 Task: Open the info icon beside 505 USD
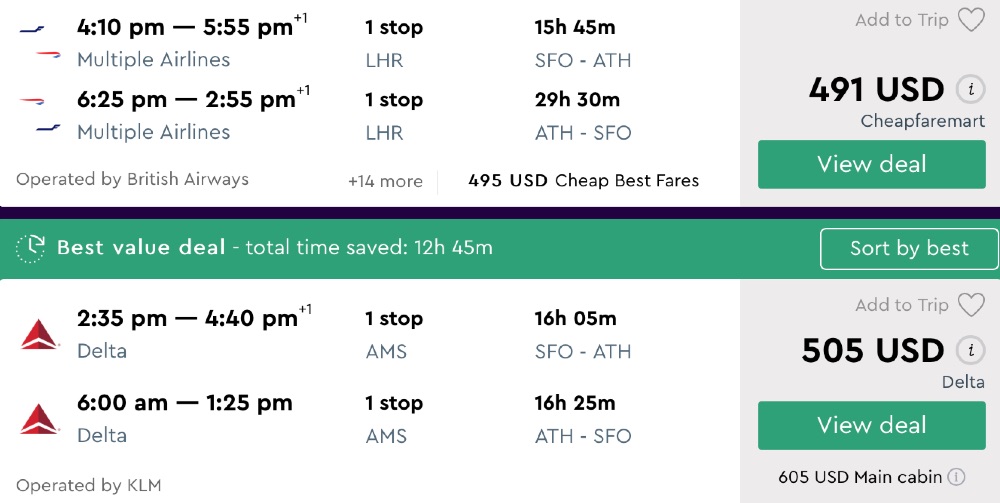click(968, 351)
